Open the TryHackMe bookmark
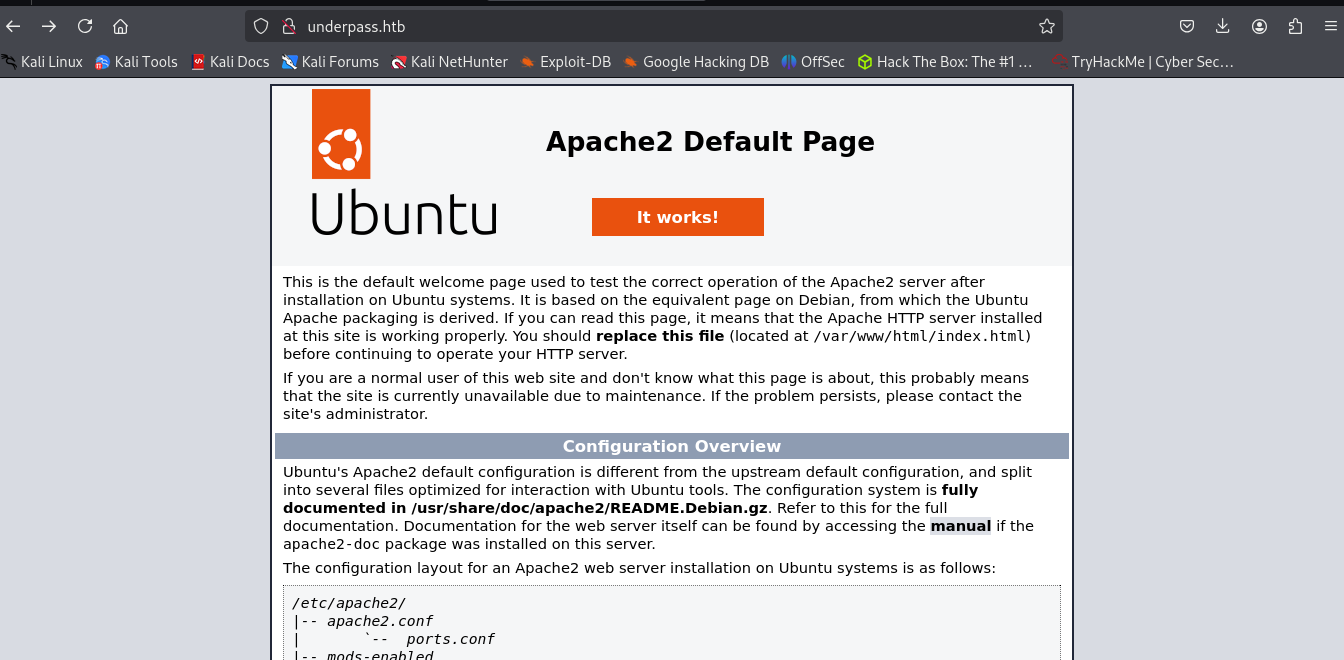This screenshot has width=1344, height=660. [x=1144, y=61]
